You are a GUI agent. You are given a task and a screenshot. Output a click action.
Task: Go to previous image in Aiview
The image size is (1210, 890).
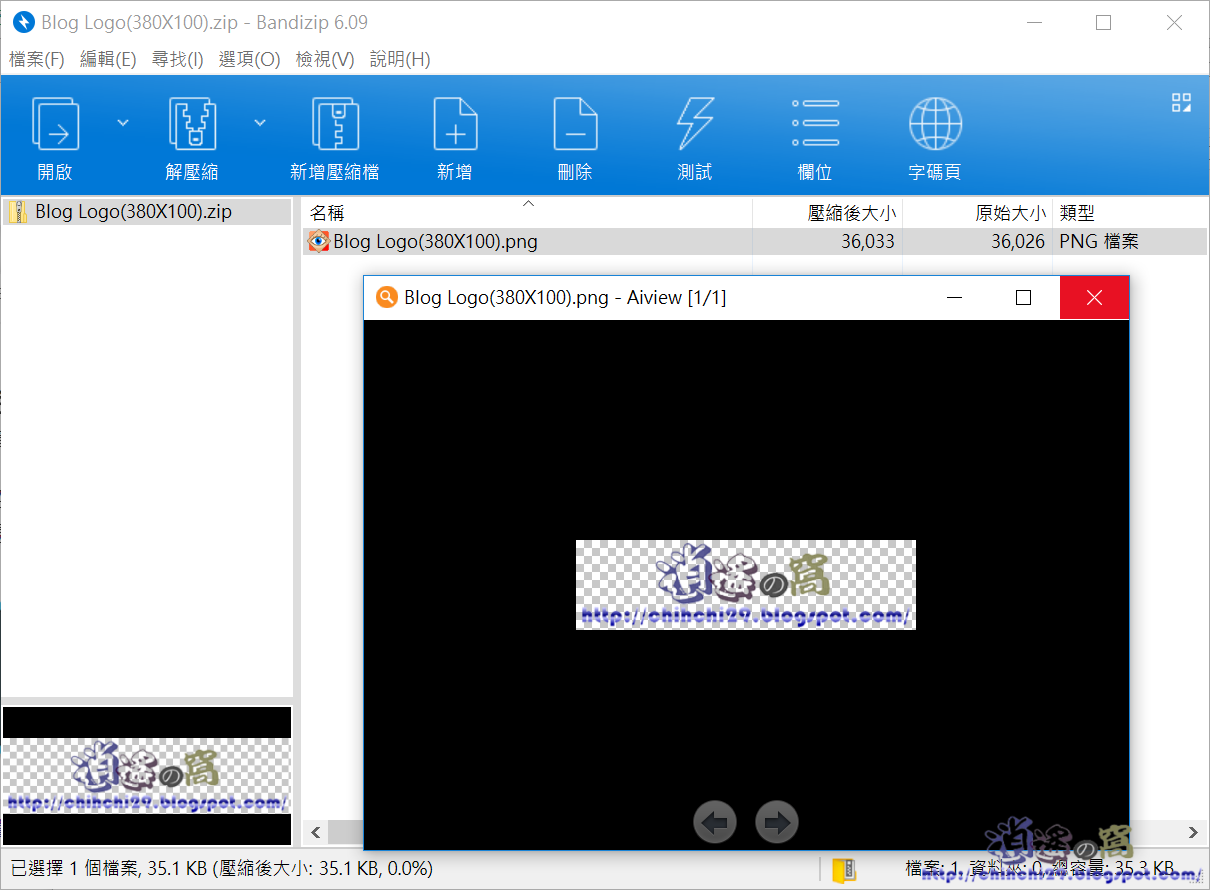[715, 822]
